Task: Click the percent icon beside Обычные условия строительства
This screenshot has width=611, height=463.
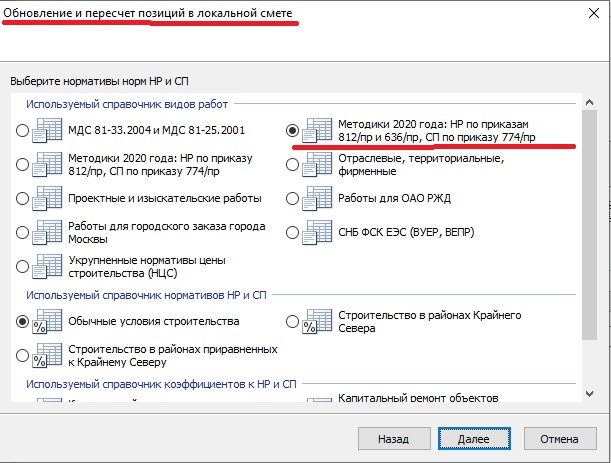Action: (x=48, y=322)
